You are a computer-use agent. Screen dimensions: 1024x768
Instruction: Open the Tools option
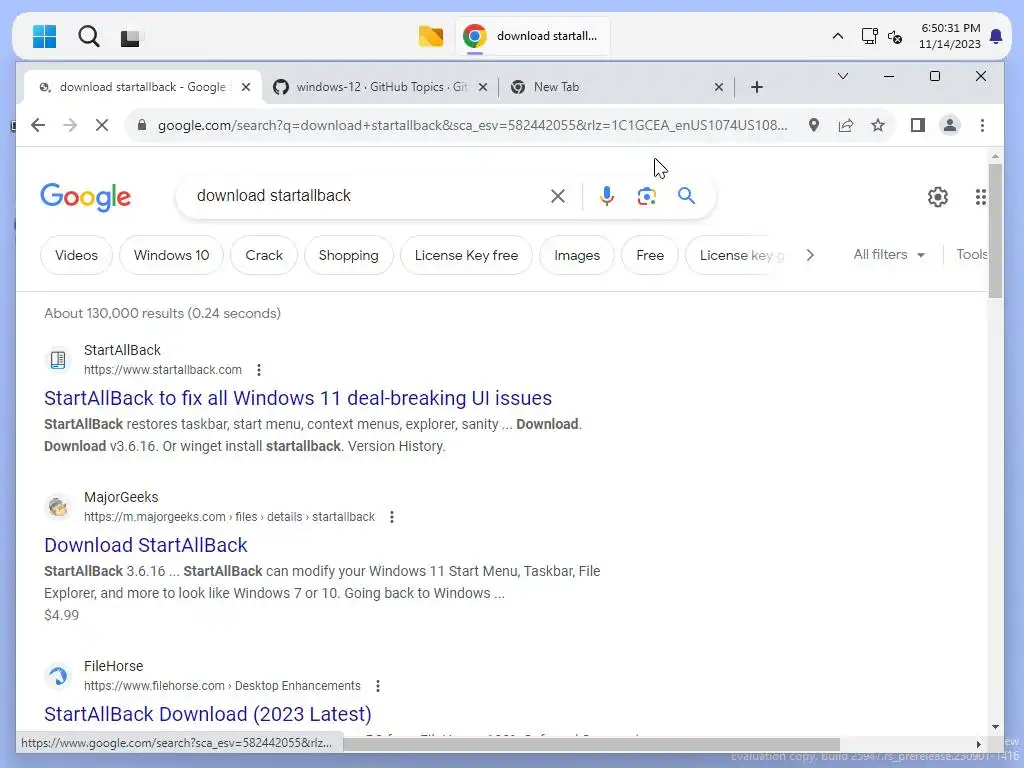tap(972, 255)
